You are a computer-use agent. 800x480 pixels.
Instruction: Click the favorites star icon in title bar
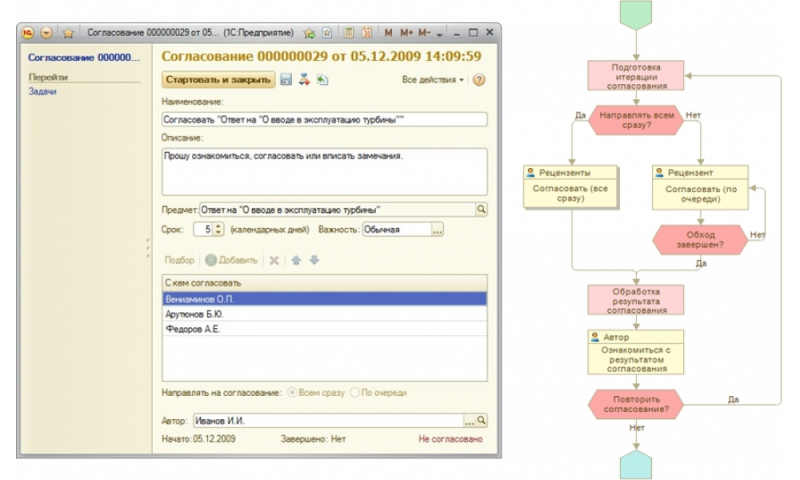click(x=309, y=32)
